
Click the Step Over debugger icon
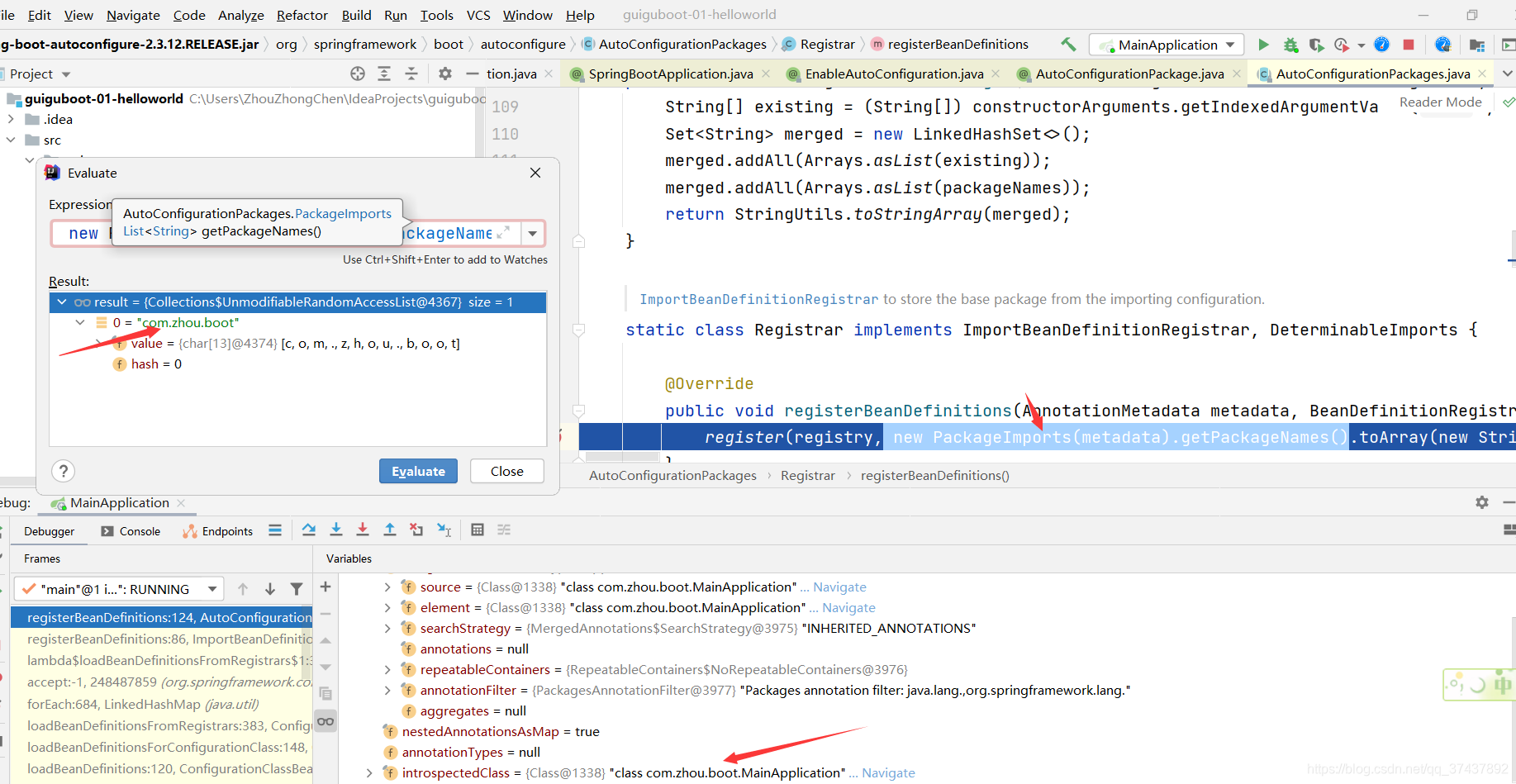(309, 530)
